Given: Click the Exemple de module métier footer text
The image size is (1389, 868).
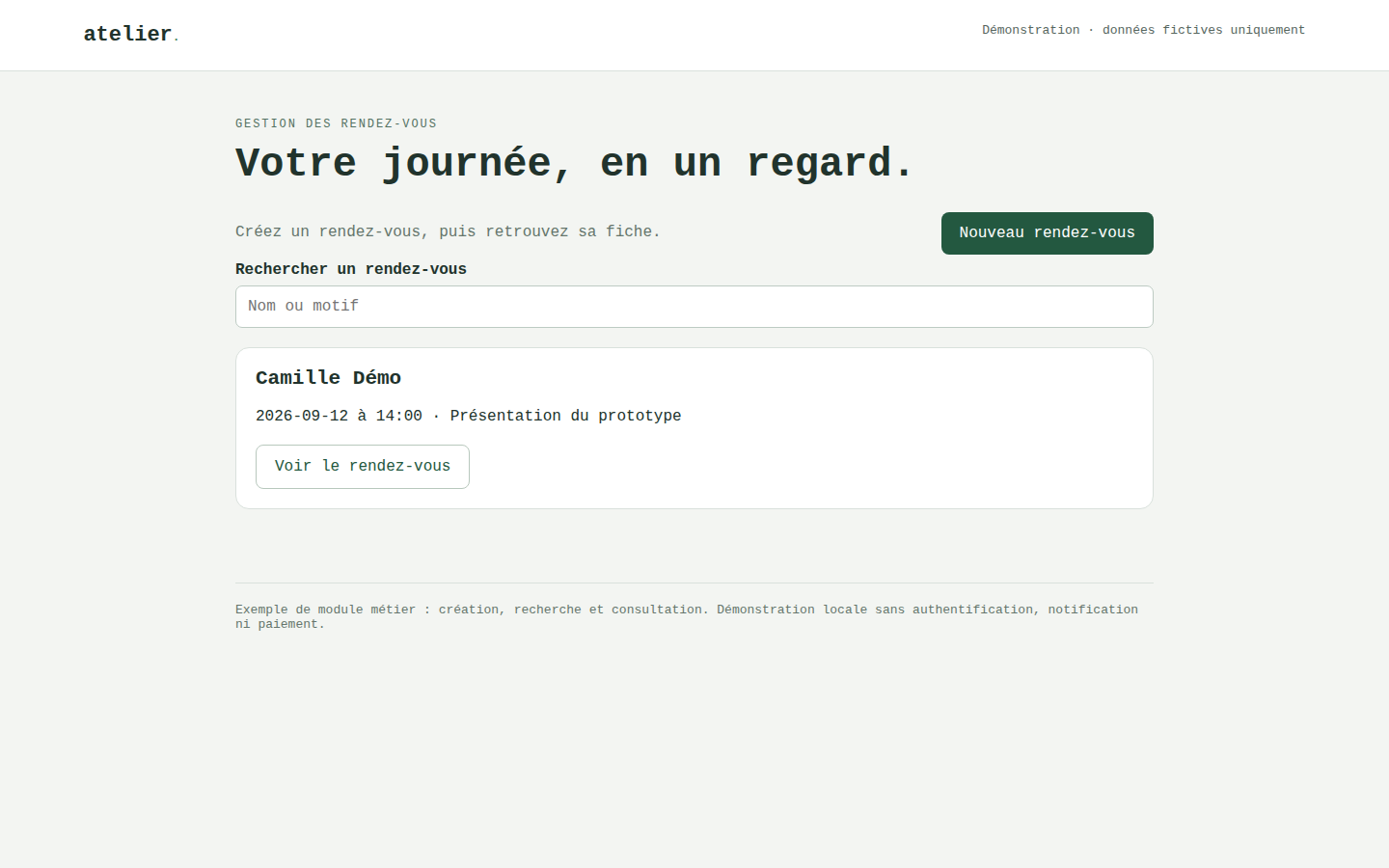Looking at the screenshot, I should tap(325, 610).
